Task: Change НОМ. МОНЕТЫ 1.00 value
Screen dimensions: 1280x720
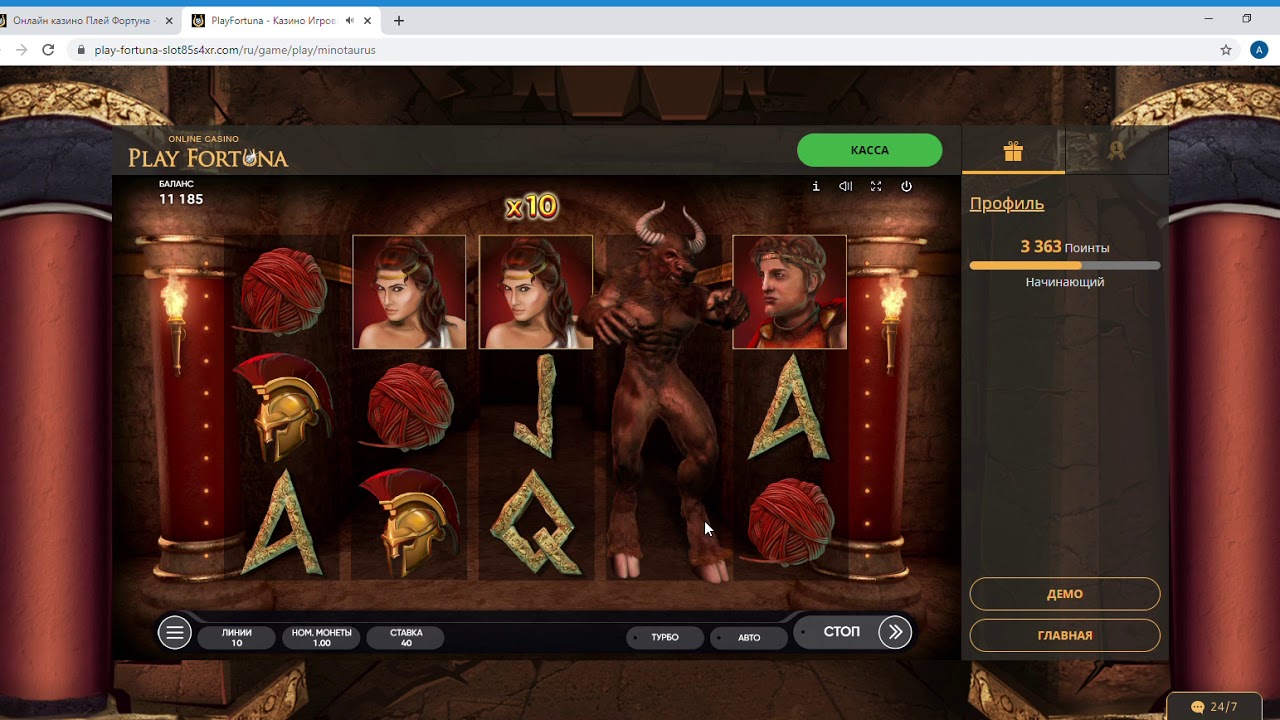Action: coord(321,637)
